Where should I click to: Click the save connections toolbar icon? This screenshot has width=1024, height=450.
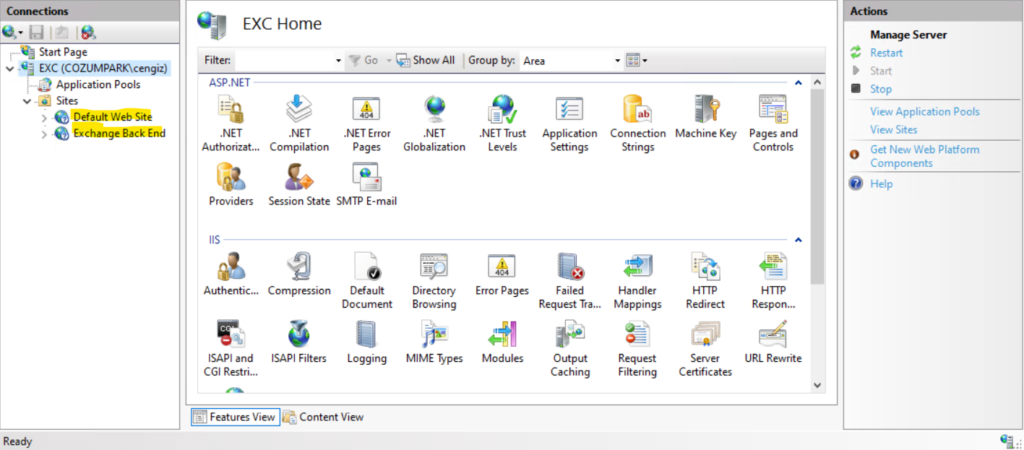coord(37,32)
